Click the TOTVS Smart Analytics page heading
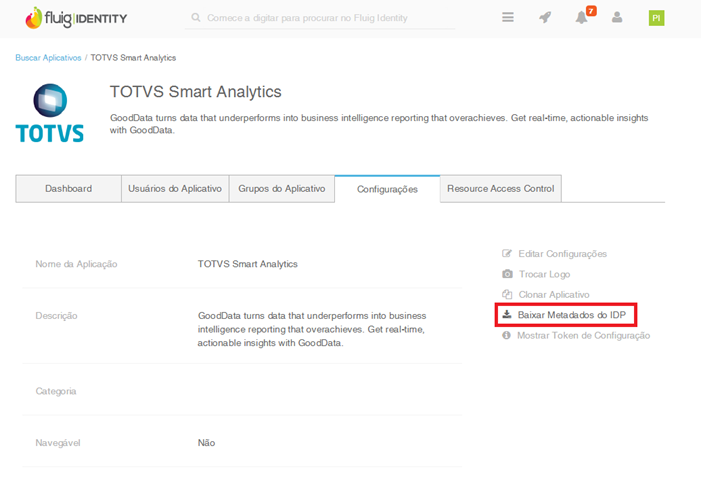This screenshot has height=480, width=701. tap(196, 92)
